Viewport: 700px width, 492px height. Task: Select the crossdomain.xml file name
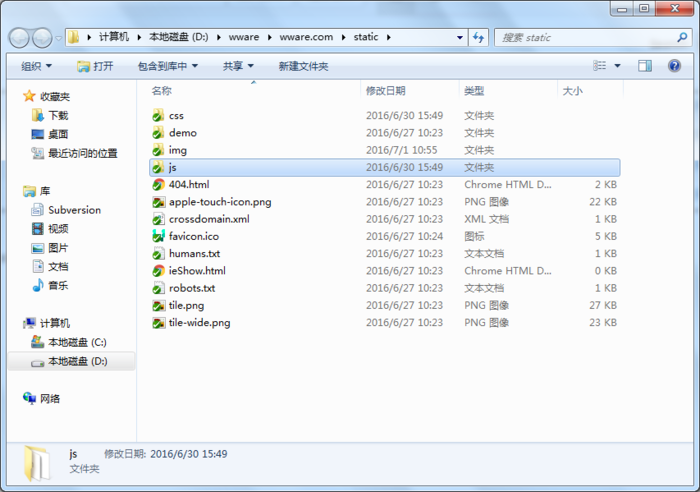coord(209,219)
